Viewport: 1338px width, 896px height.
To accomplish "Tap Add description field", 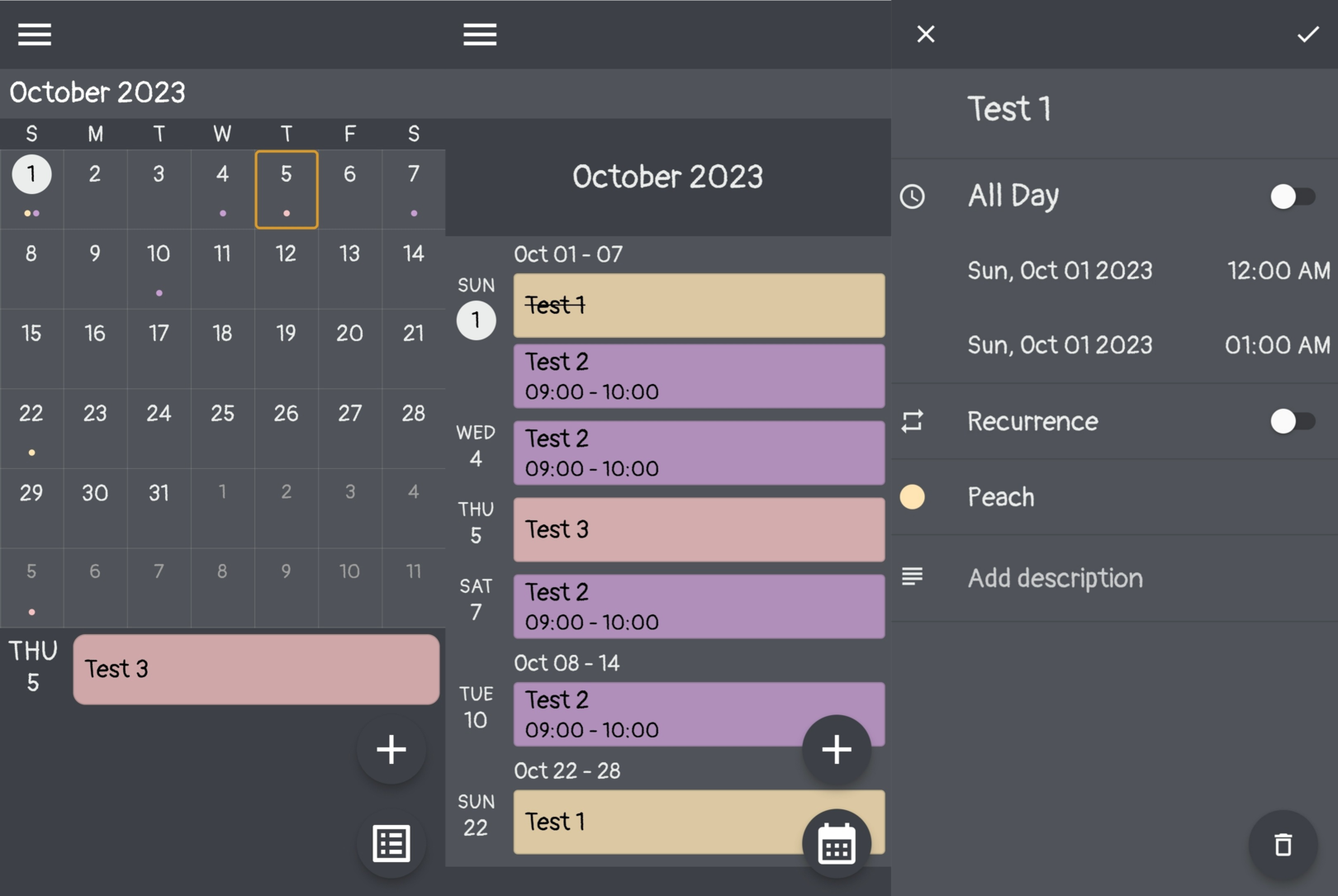I will coord(1056,577).
